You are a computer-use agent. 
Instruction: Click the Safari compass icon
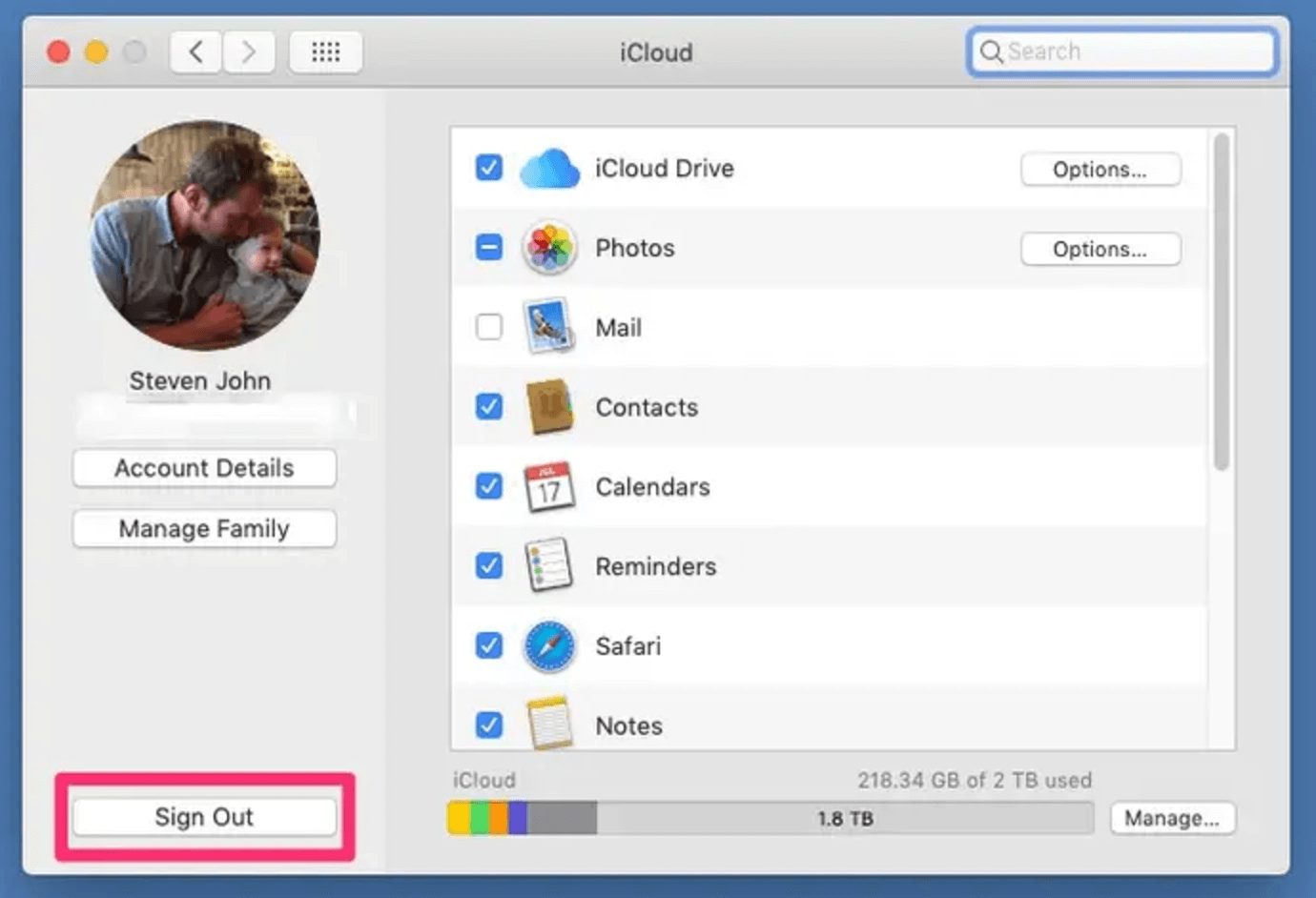[549, 645]
